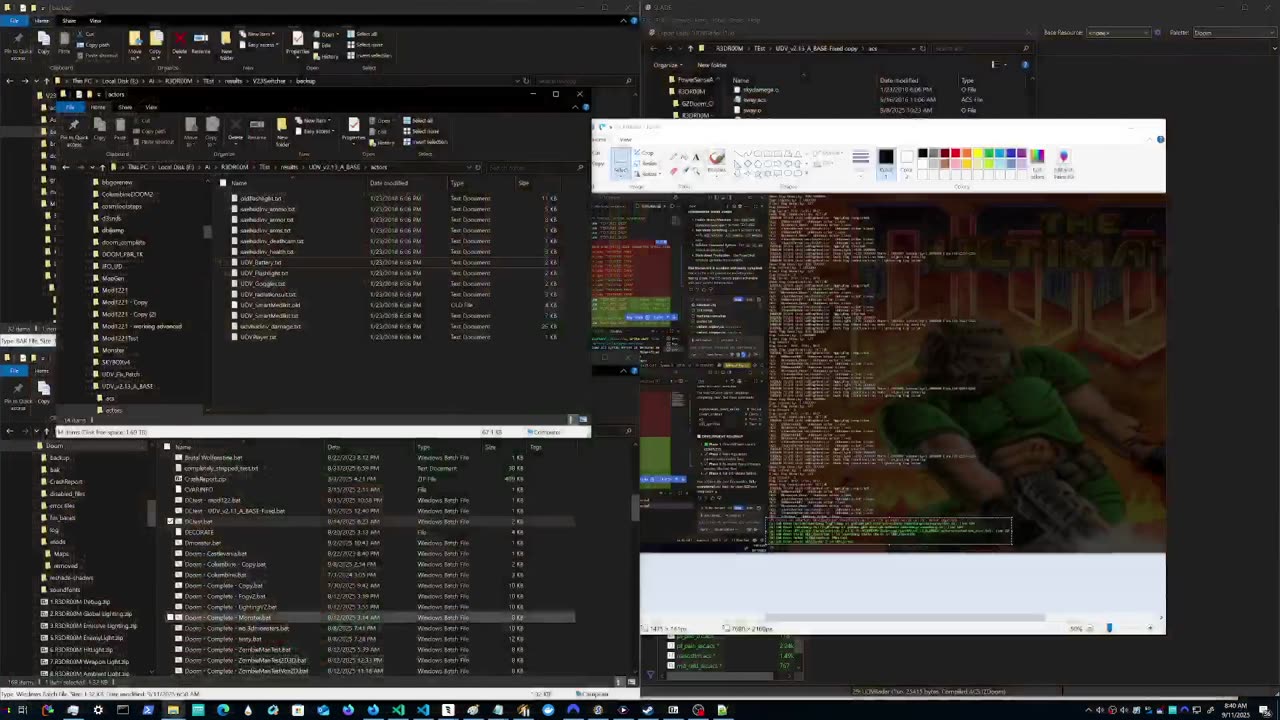Expand Easy access dropdown in actors window

pyautogui.click(x=315, y=131)
